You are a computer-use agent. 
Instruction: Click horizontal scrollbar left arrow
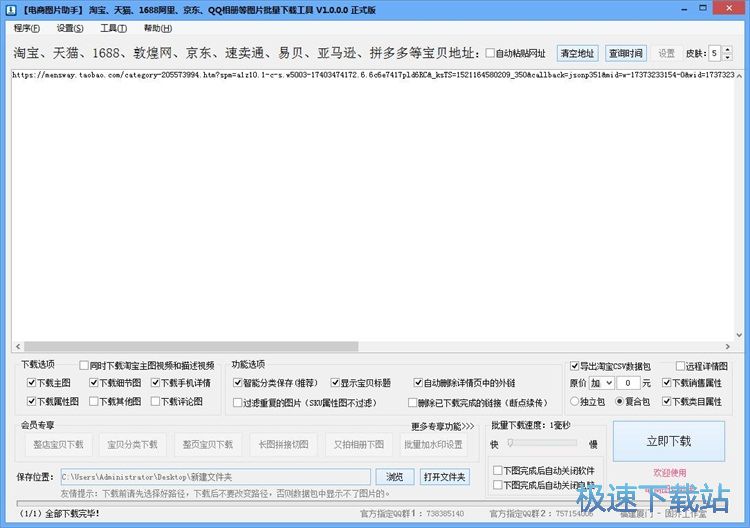tap(18, 346)
